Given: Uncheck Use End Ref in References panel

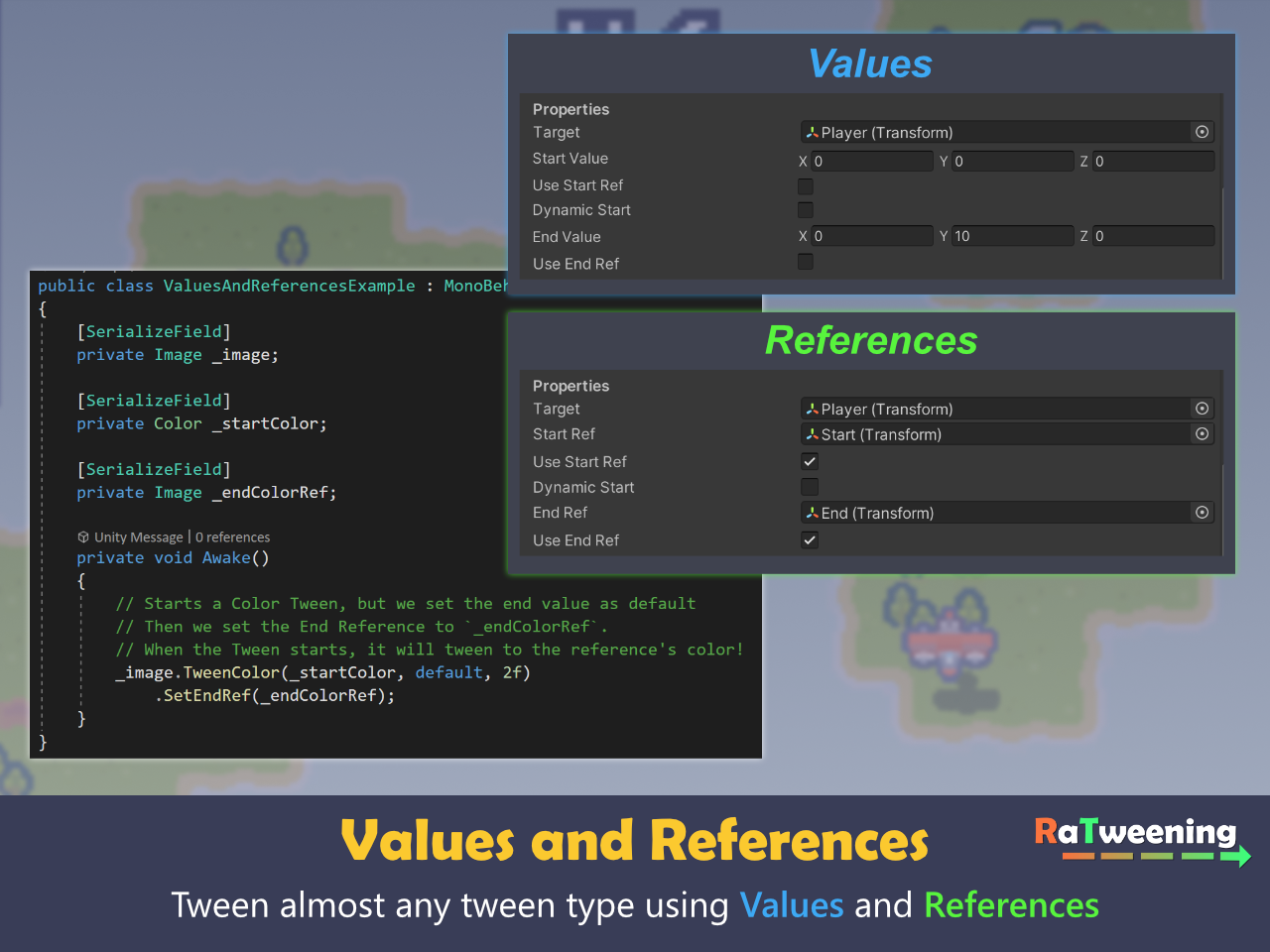Looking at the screenshot, I should pyautogui.click(x=810, y=540).
